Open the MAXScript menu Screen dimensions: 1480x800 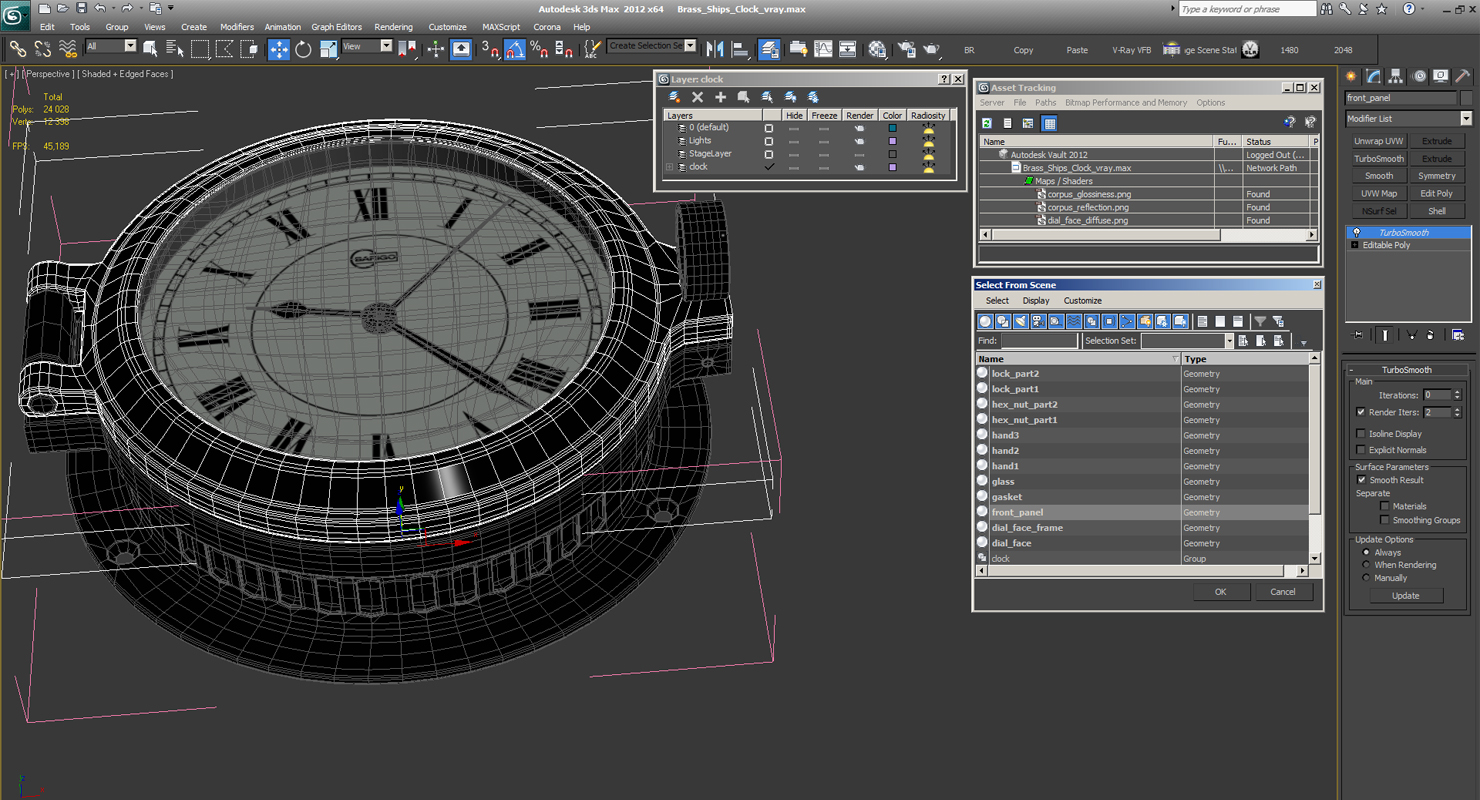(x=501, y=27)
